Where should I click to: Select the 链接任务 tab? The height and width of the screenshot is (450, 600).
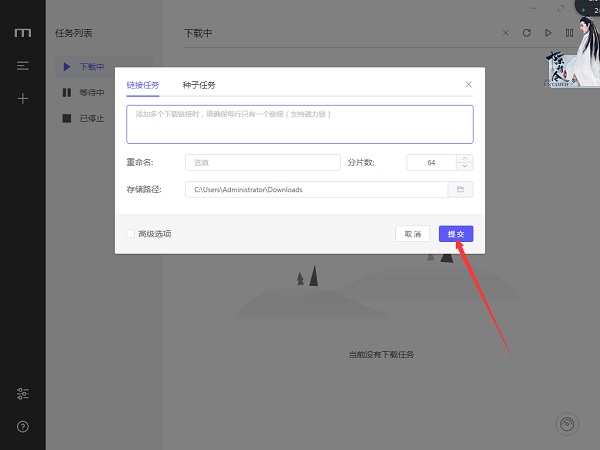click(143, 85)
